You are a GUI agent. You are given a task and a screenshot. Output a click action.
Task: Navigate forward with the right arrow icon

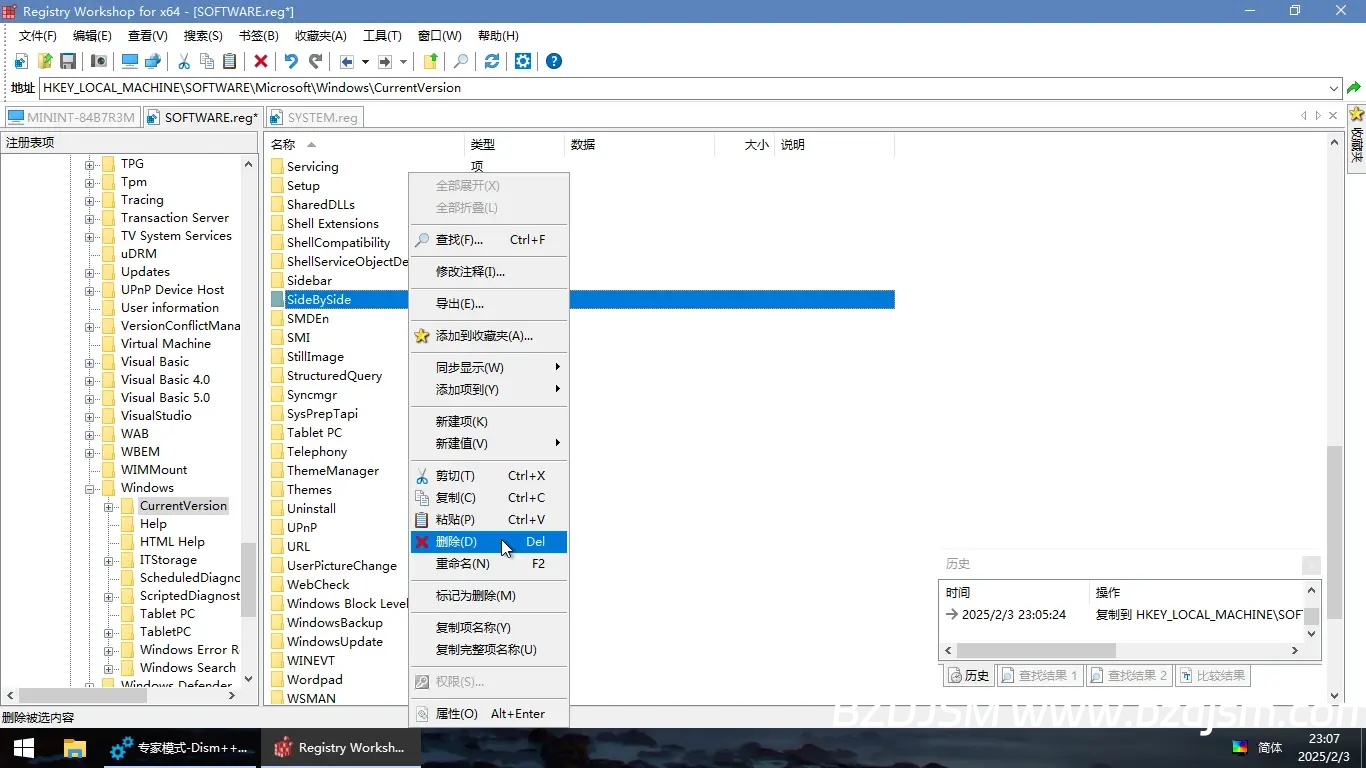pos(385,61)
